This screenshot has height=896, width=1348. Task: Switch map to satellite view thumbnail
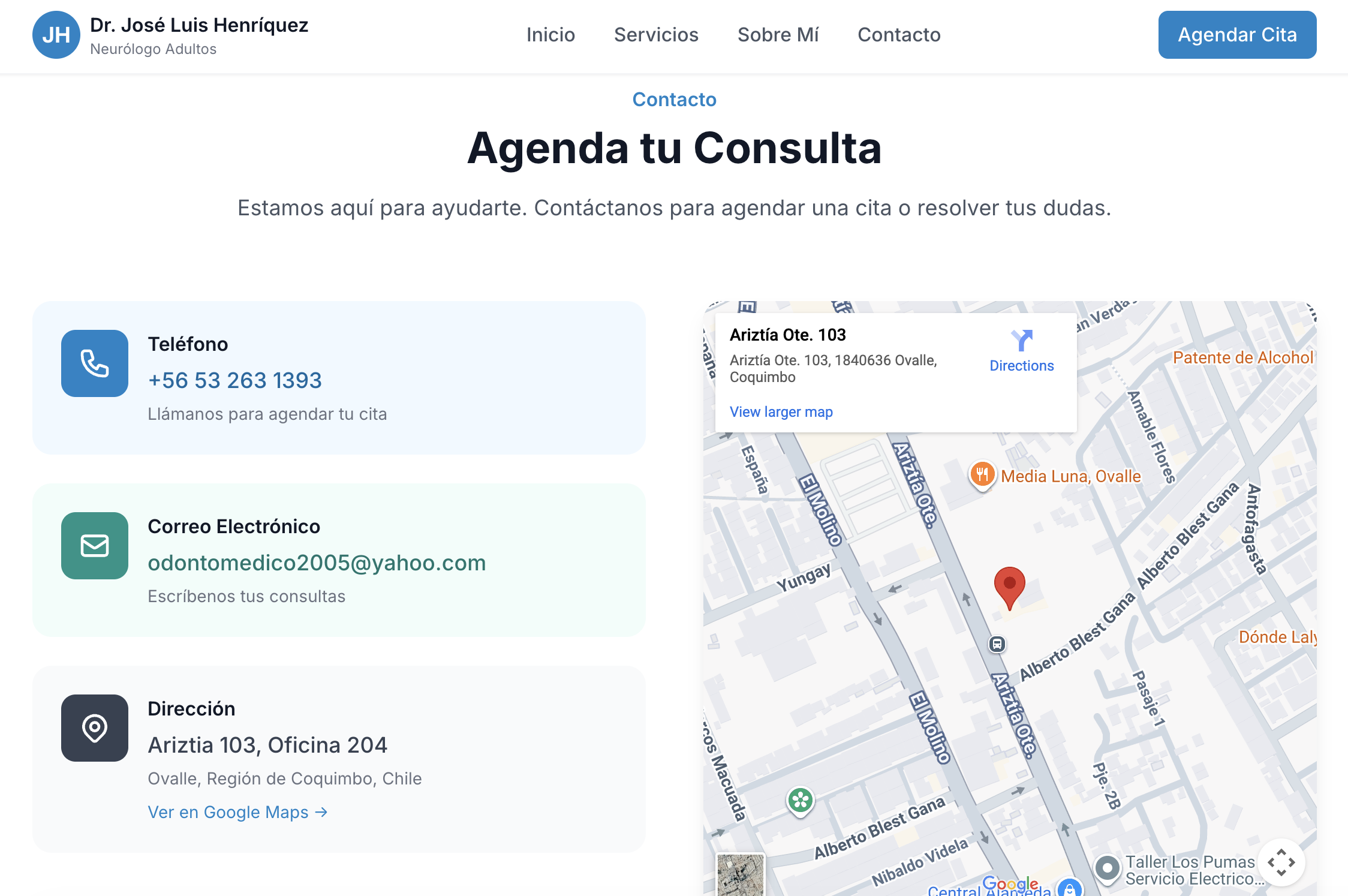[741, 874]
